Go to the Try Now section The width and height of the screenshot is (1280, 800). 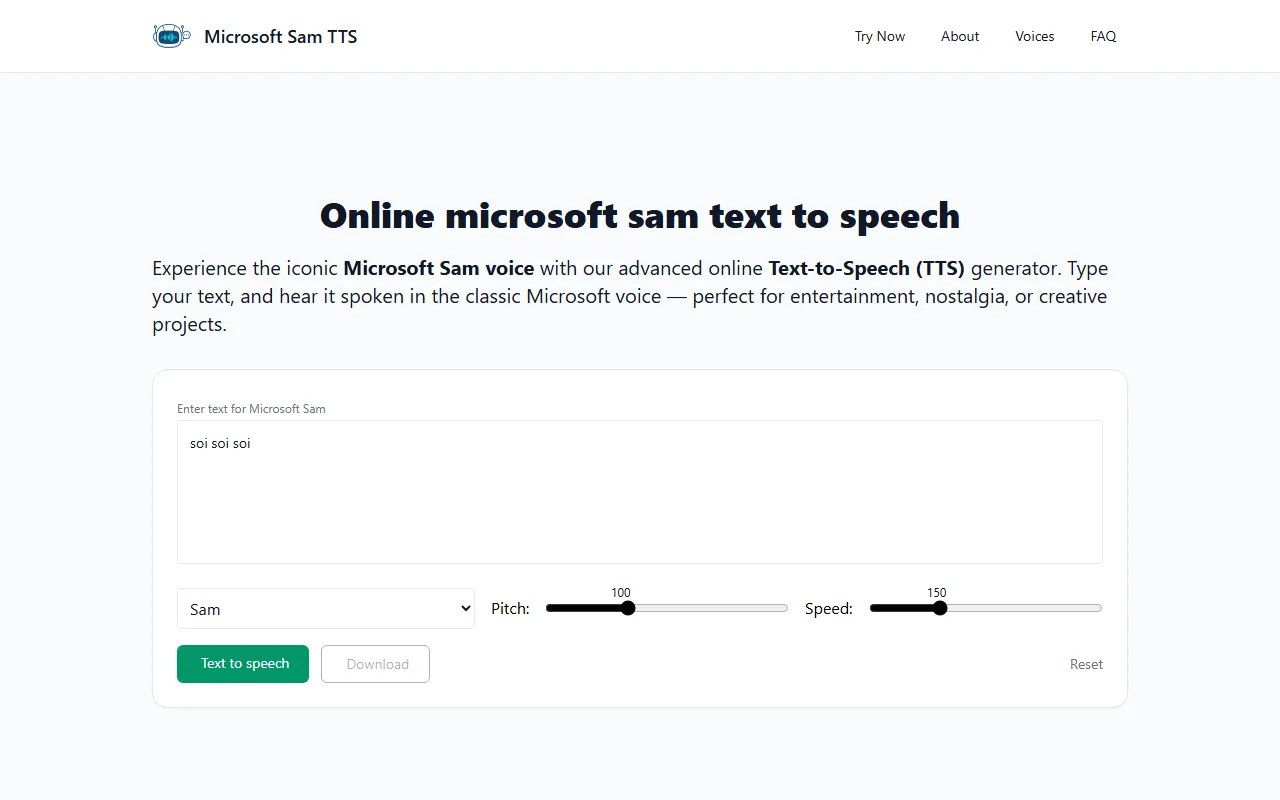click(x=879, y=36)
